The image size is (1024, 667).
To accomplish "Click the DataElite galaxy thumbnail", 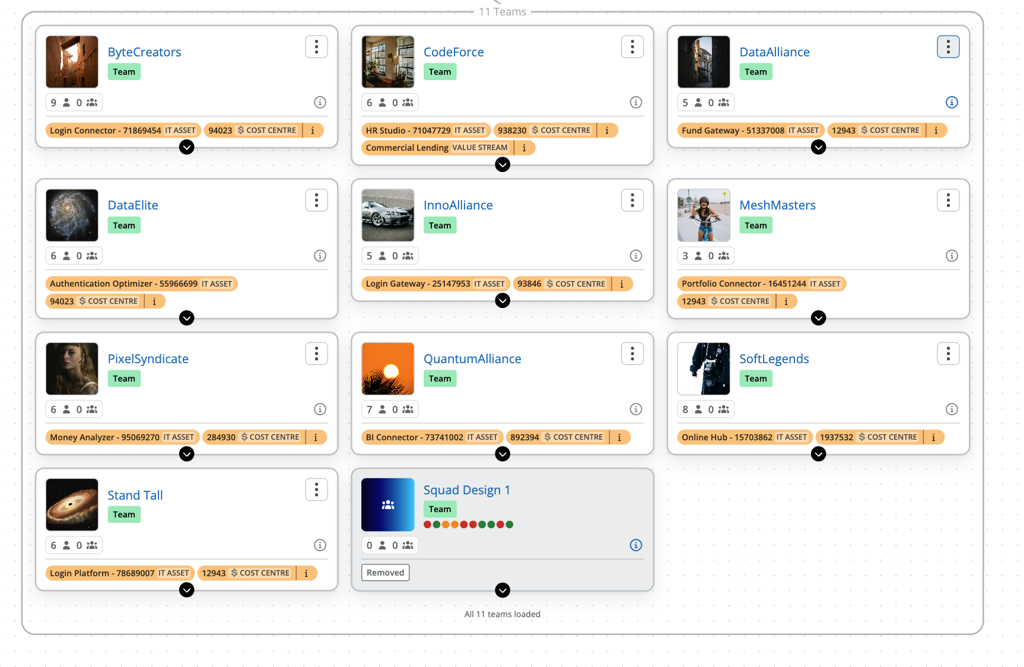I will click(x=72, y=215).
